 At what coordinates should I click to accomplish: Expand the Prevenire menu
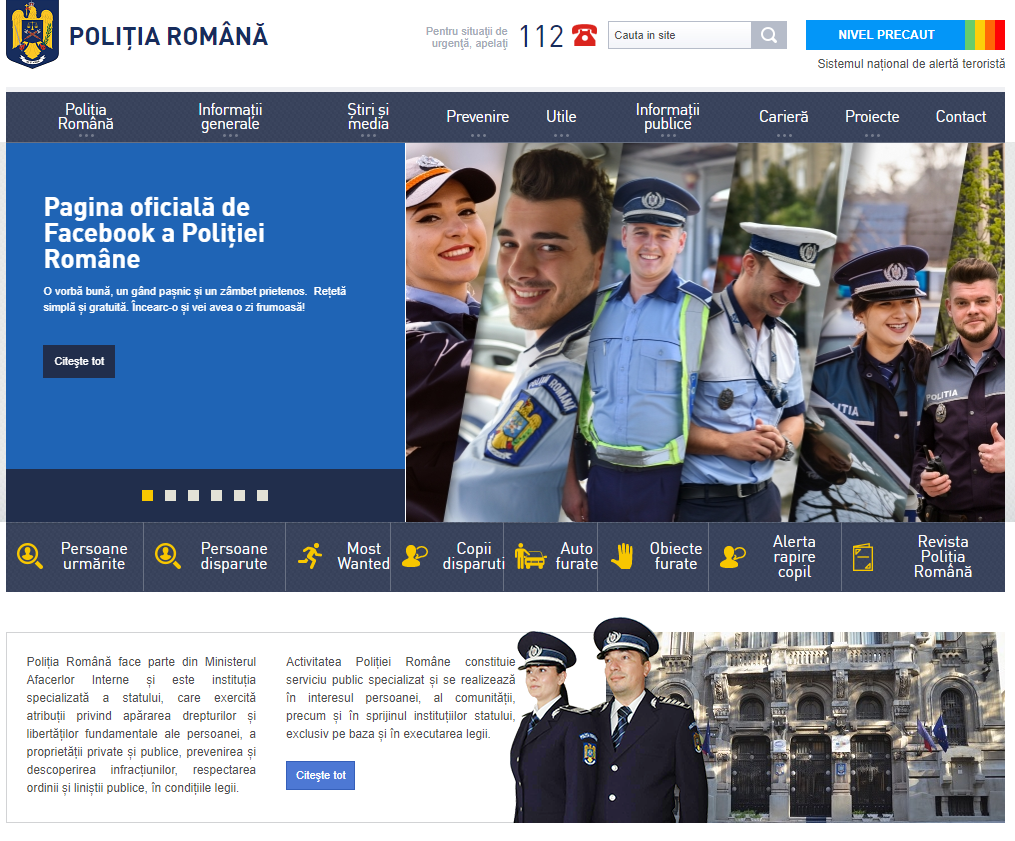pos(478,117)
